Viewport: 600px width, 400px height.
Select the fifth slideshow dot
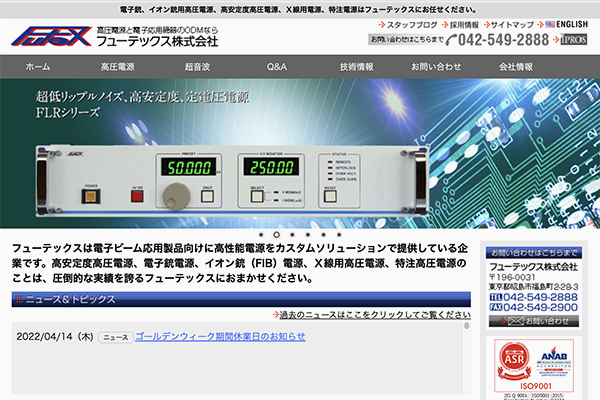point(323,235)
